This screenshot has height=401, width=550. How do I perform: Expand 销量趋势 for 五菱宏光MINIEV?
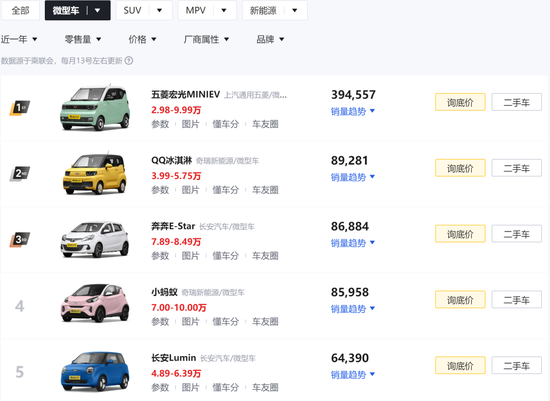[353, 112]
